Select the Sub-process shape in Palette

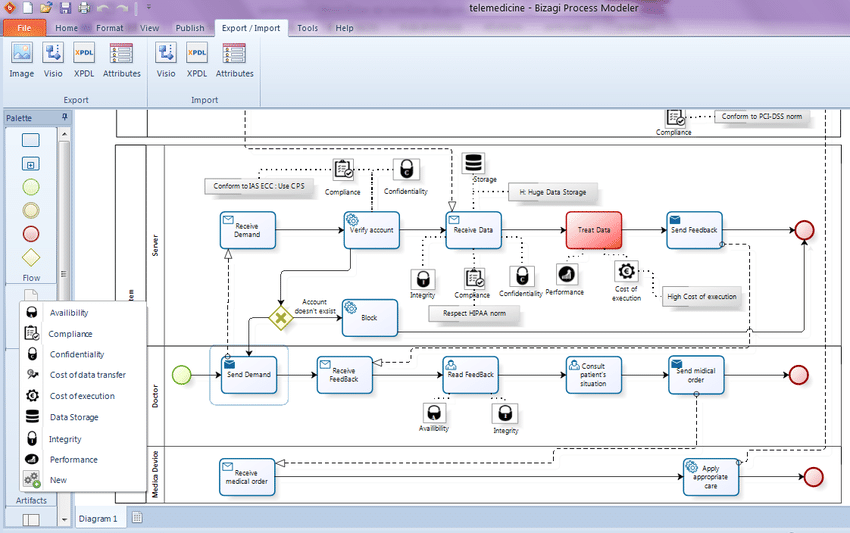coord(31,164)
